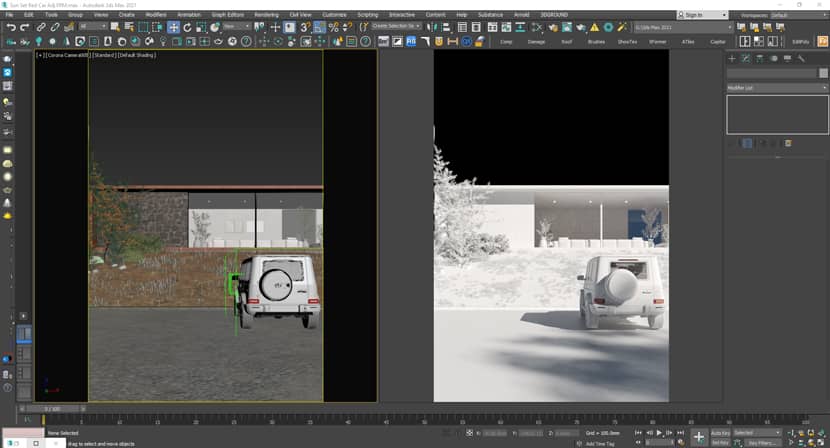Select the Rotate transform tool
Viewport: 830px width, 448px height.
pos(187,27)
